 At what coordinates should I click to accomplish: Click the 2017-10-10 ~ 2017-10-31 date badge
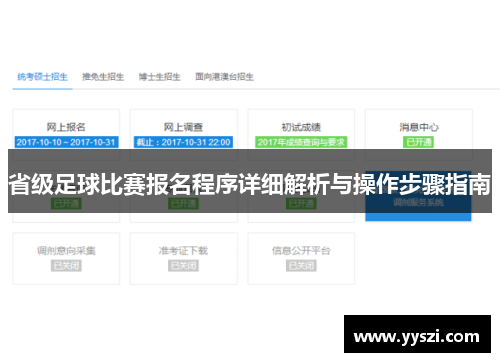(x=66, y=142)
